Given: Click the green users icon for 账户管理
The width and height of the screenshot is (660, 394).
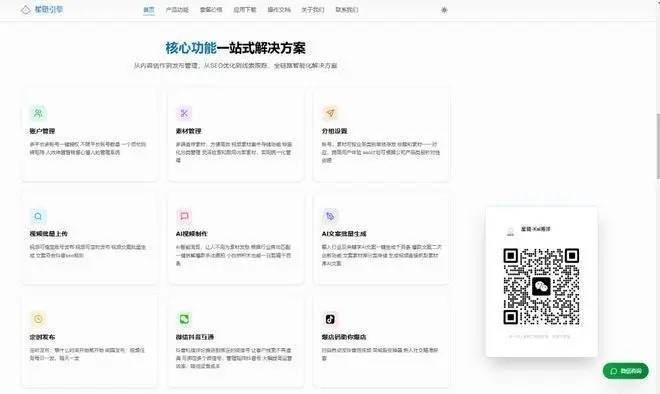Looking at the screenshot, I should coord(38,113).
